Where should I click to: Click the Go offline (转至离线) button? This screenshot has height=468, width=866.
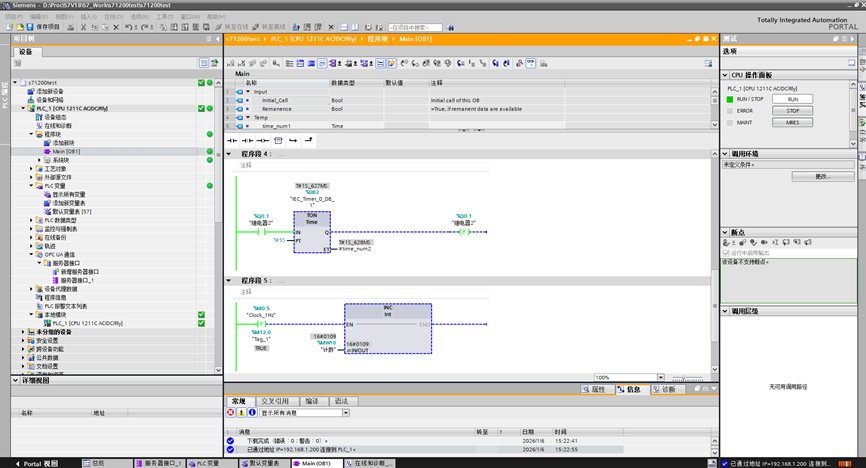269,27
